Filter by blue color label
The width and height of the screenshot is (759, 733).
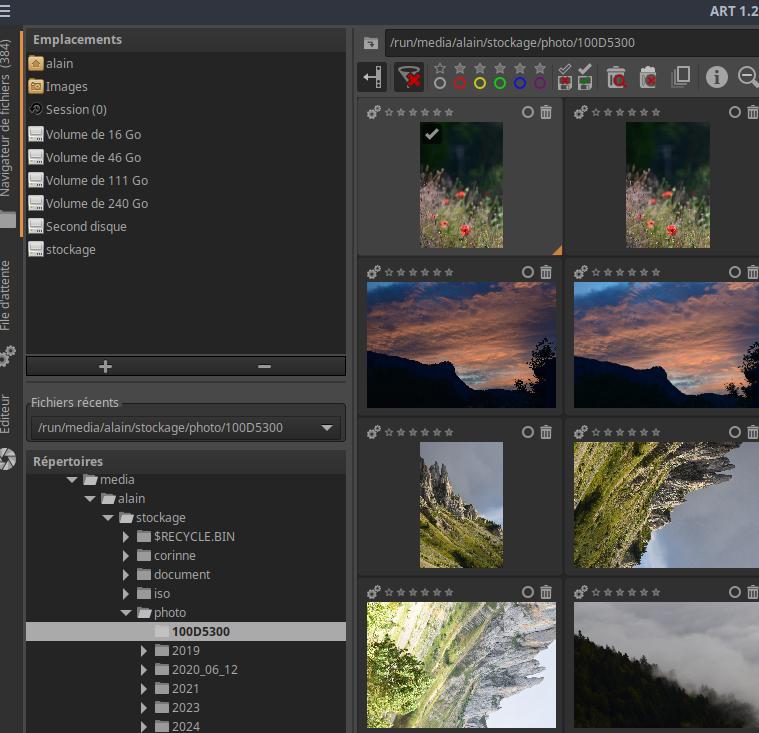pyautogui.click(x=520, y=84)
